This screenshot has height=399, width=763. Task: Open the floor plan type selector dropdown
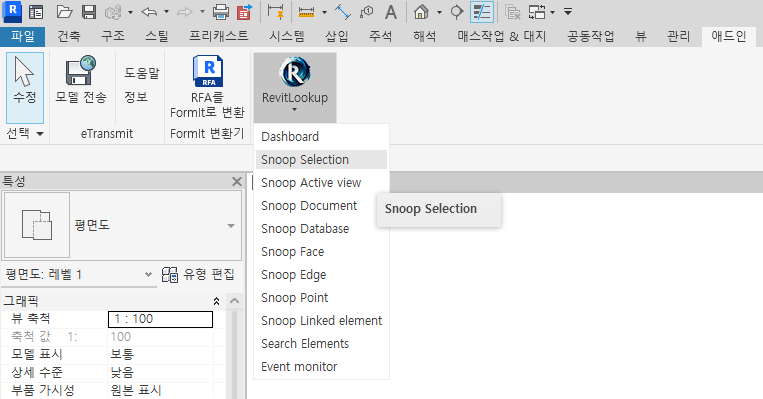click(231, 225)
